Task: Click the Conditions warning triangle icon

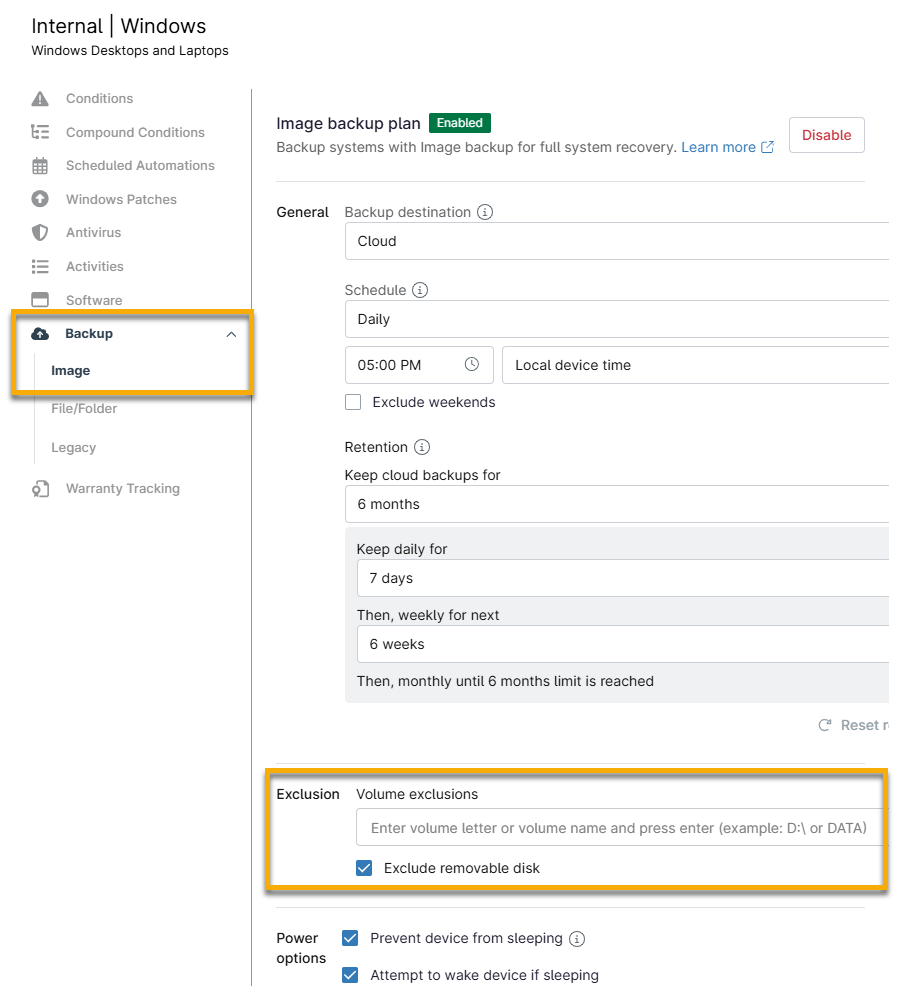Action: click(40, 99)
